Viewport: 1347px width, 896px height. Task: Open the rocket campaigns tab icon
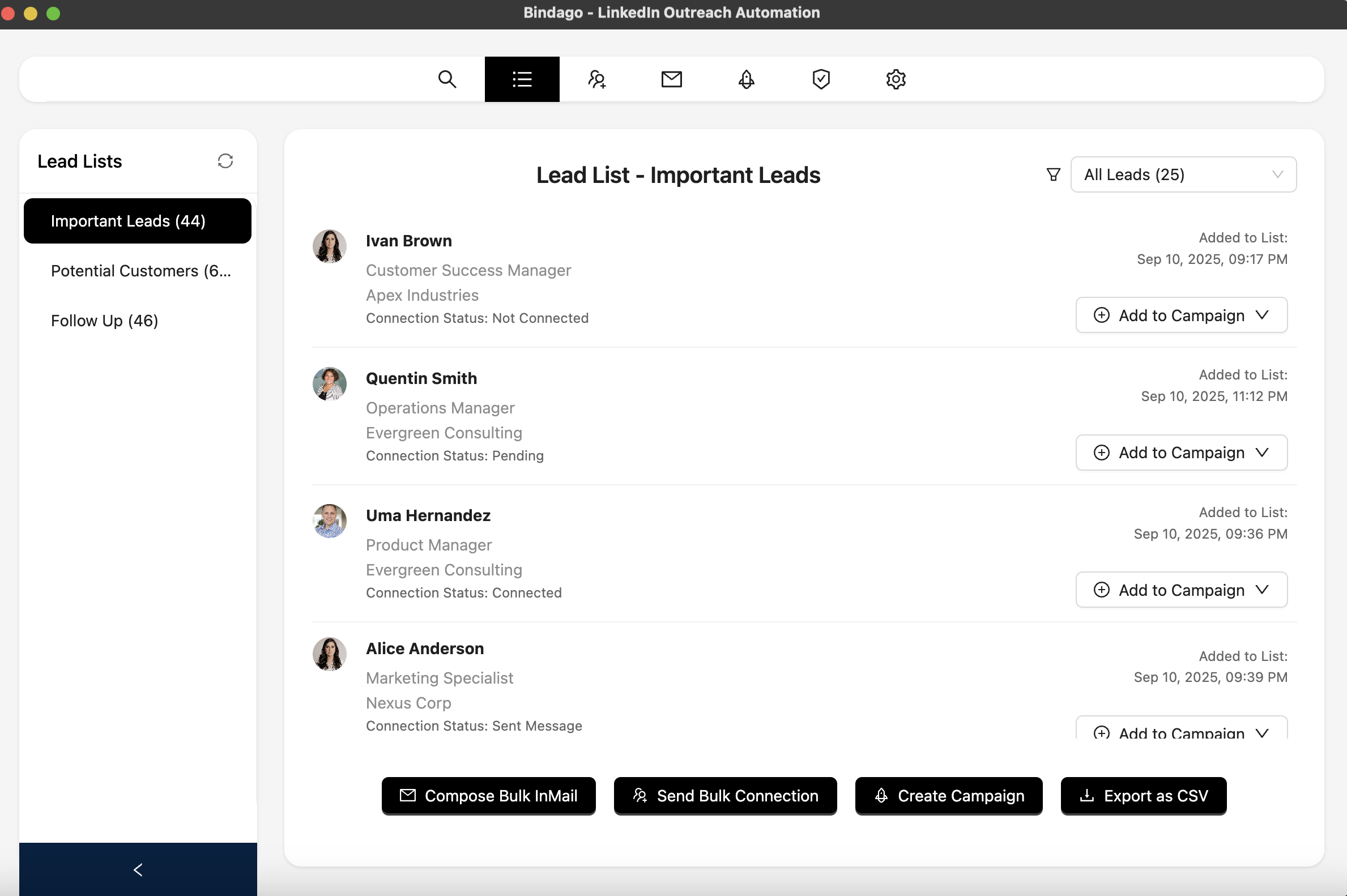pos(747,79)
